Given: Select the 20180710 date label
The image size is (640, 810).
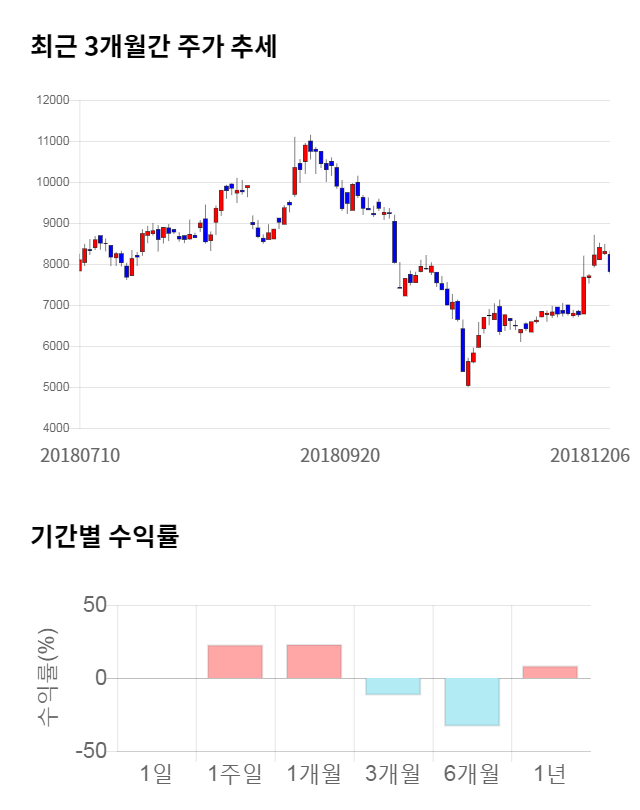Looking at the screenshot, I should coord(80,454).
